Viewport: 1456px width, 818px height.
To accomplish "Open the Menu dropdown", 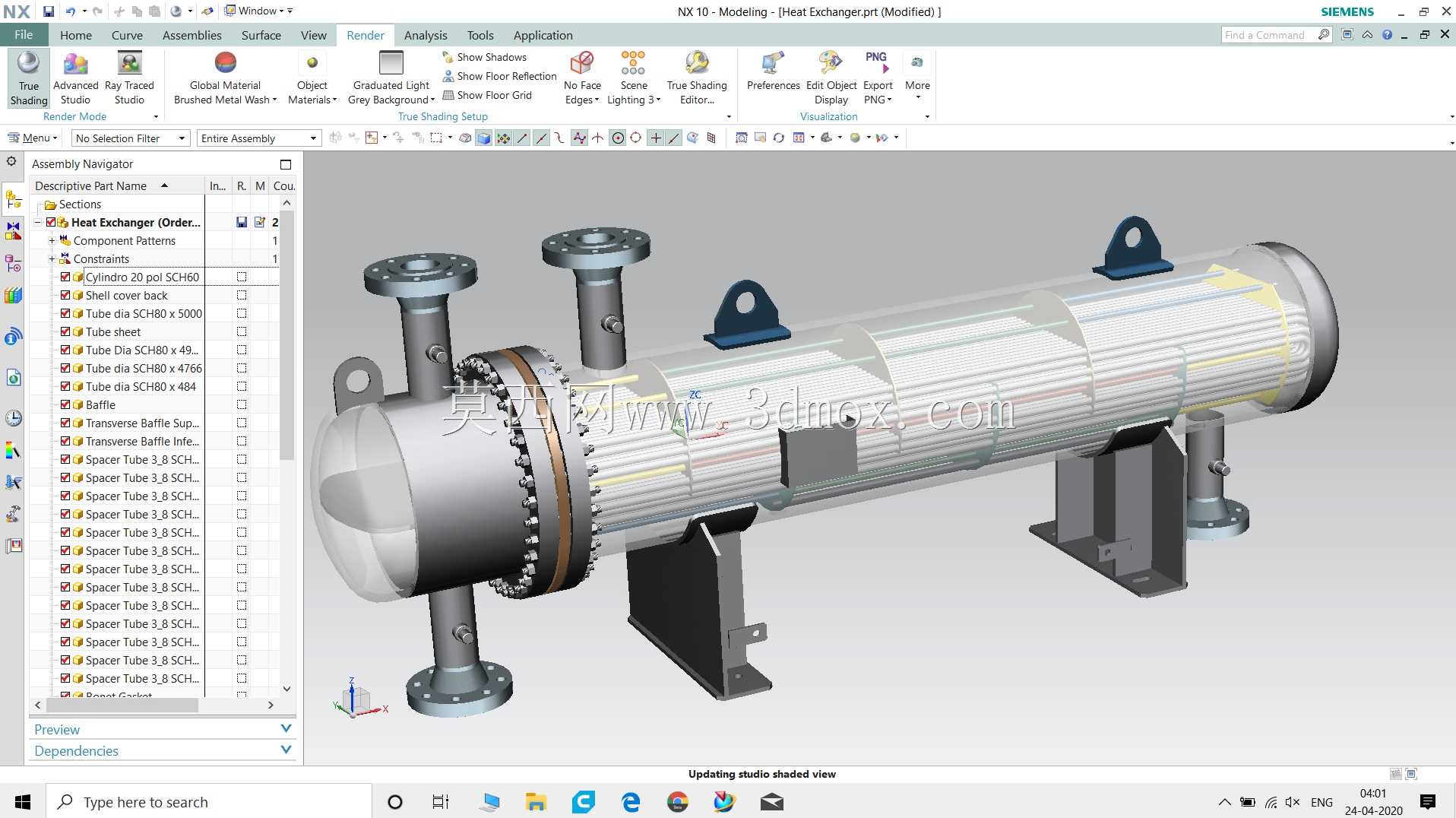I will pyautogui.click(x=33, y=138).
